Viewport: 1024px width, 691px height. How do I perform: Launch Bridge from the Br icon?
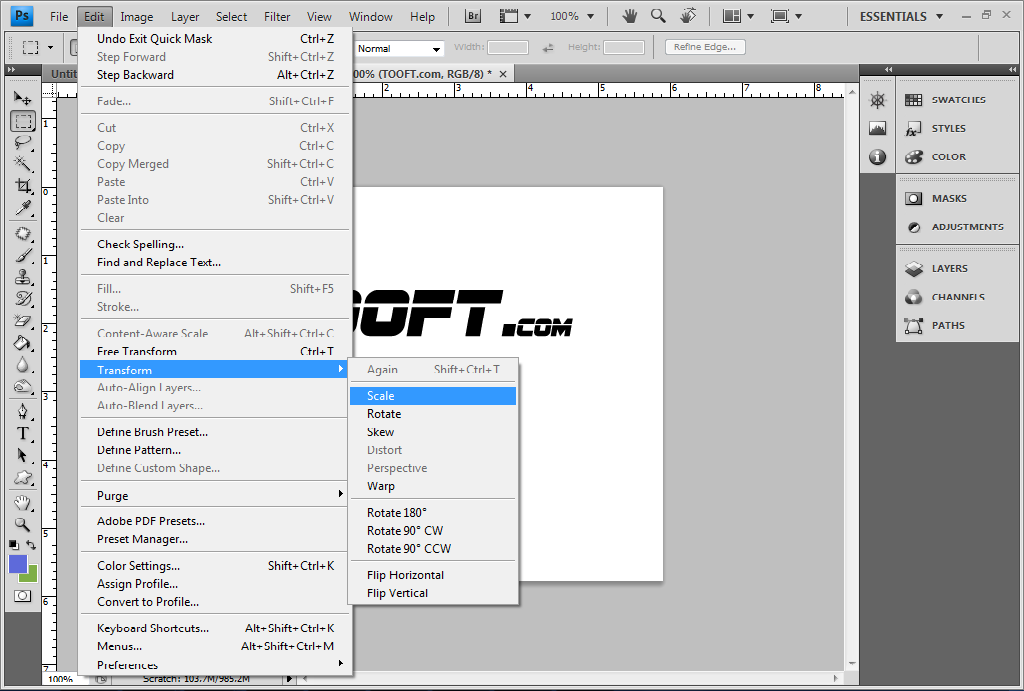pyautogui.click(x=473, y=16)
